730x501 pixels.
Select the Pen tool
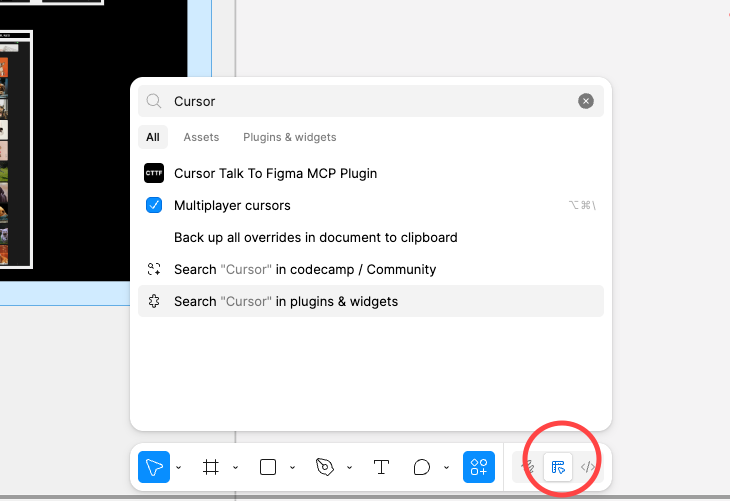point(324,467)
